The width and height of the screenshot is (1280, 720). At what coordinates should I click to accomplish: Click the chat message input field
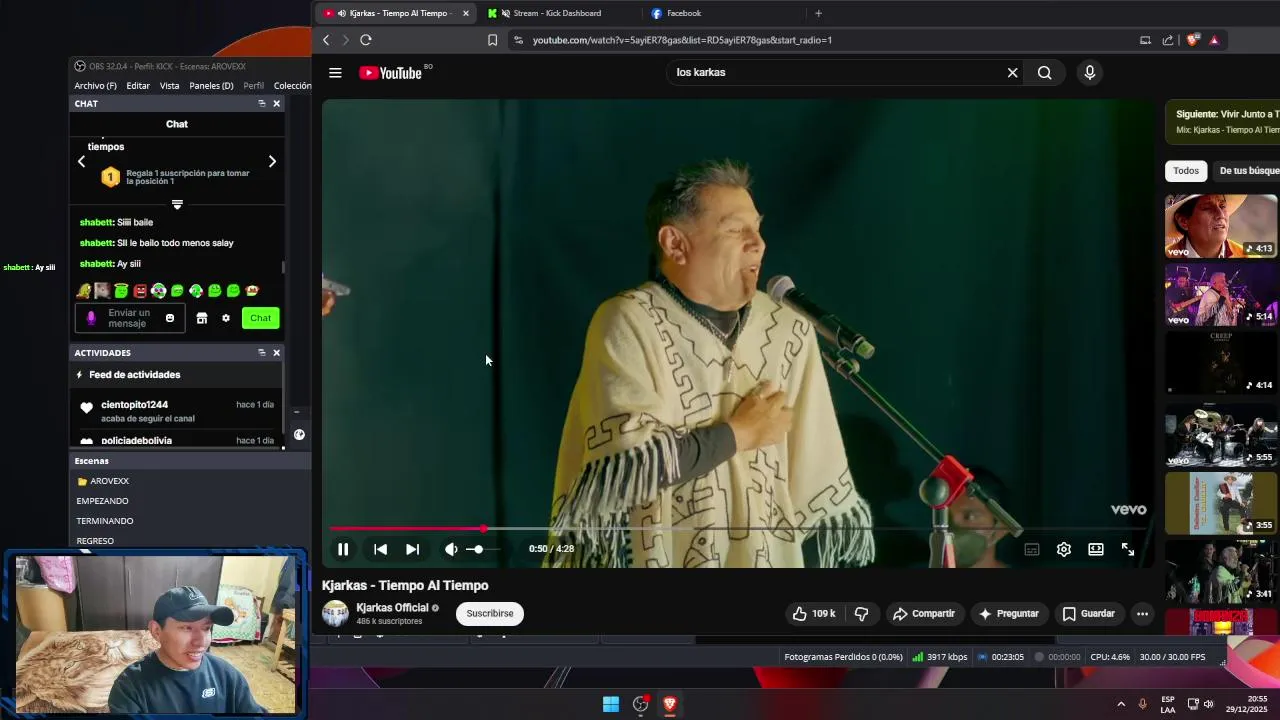128,318
